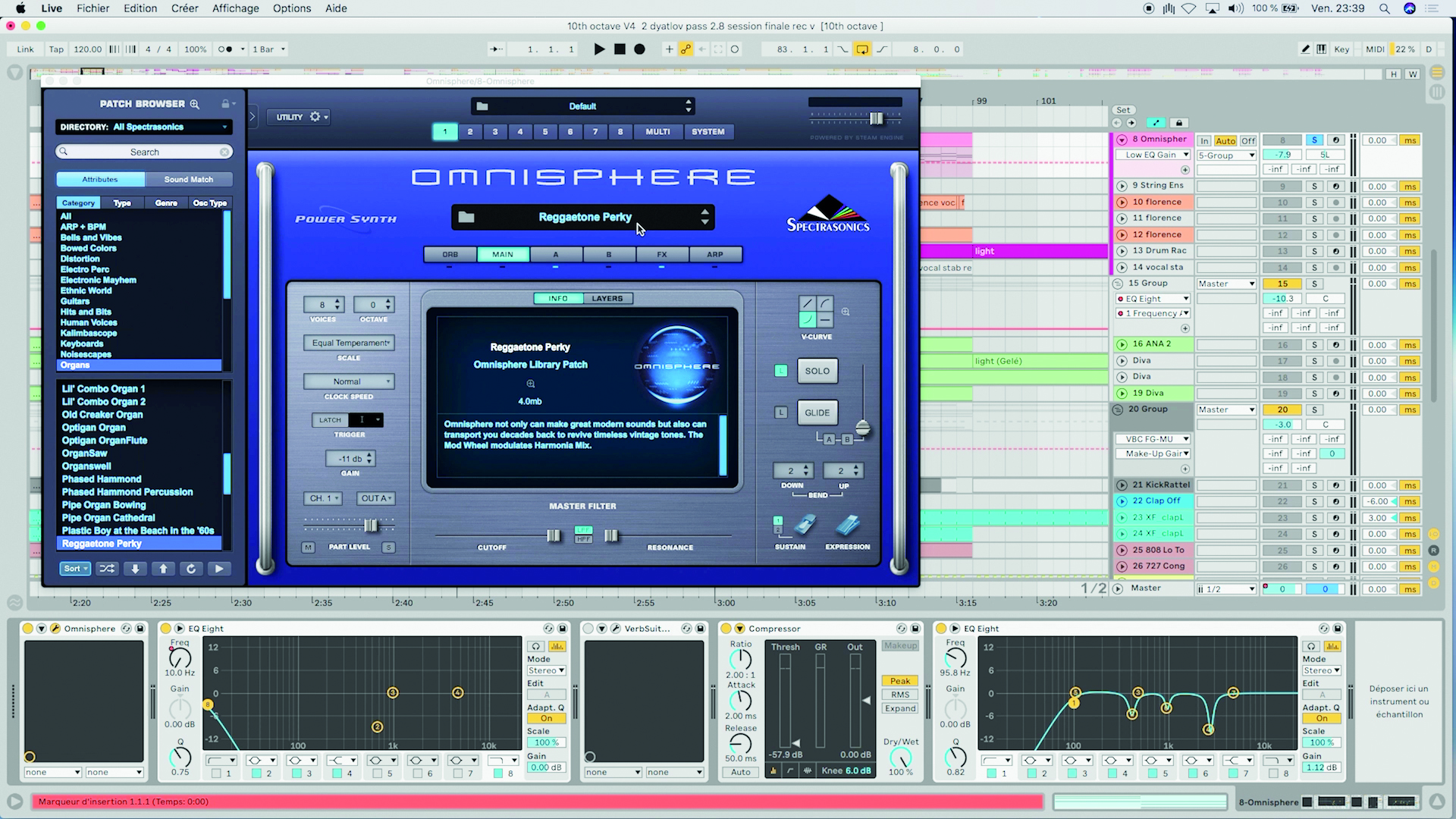This screenshot has height=819, width=1456.
Task: Click the first EQ Eight headphone audition icon
Action: pos(536,646)
